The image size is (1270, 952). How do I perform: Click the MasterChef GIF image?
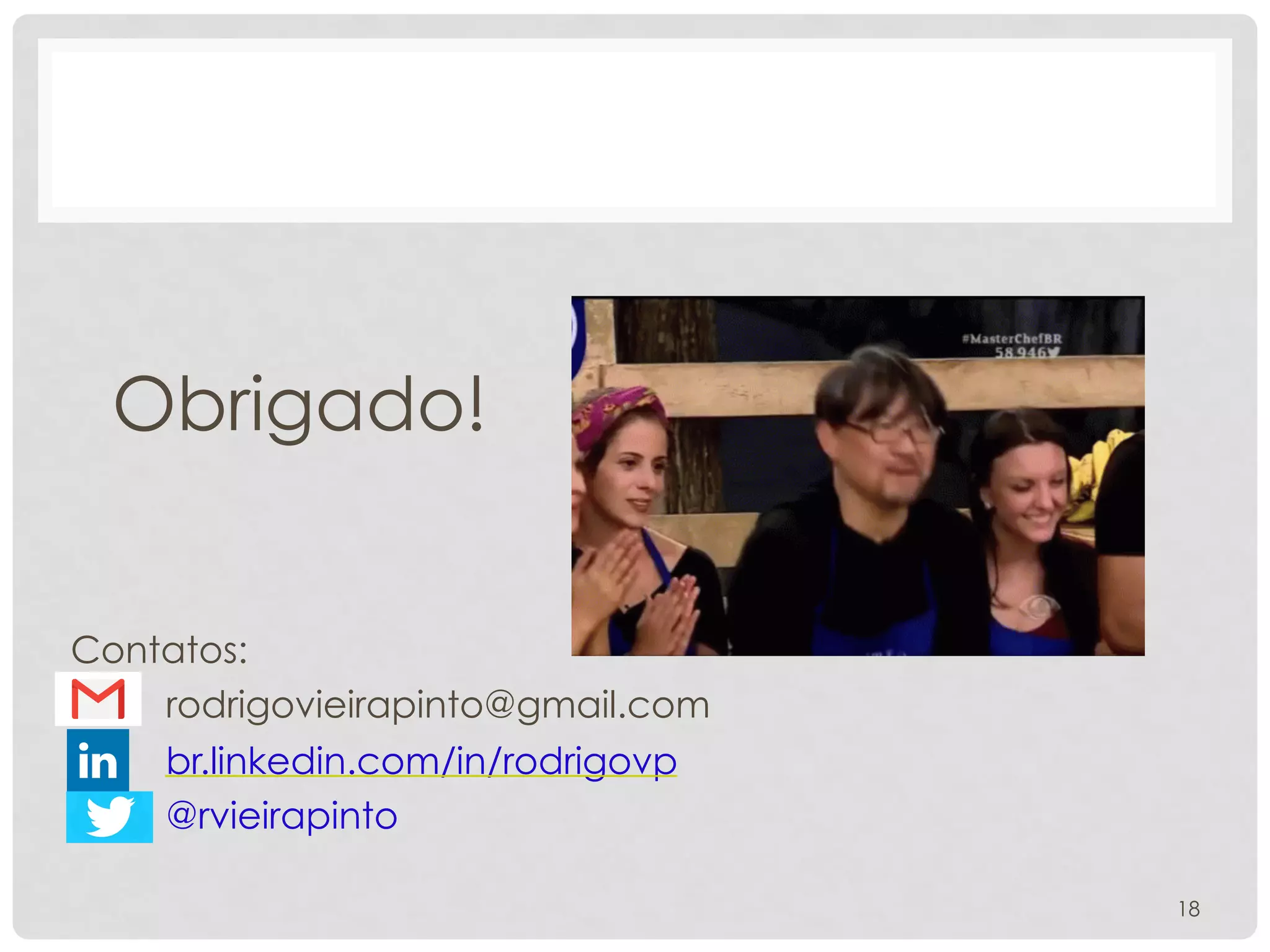pos(858,476)
